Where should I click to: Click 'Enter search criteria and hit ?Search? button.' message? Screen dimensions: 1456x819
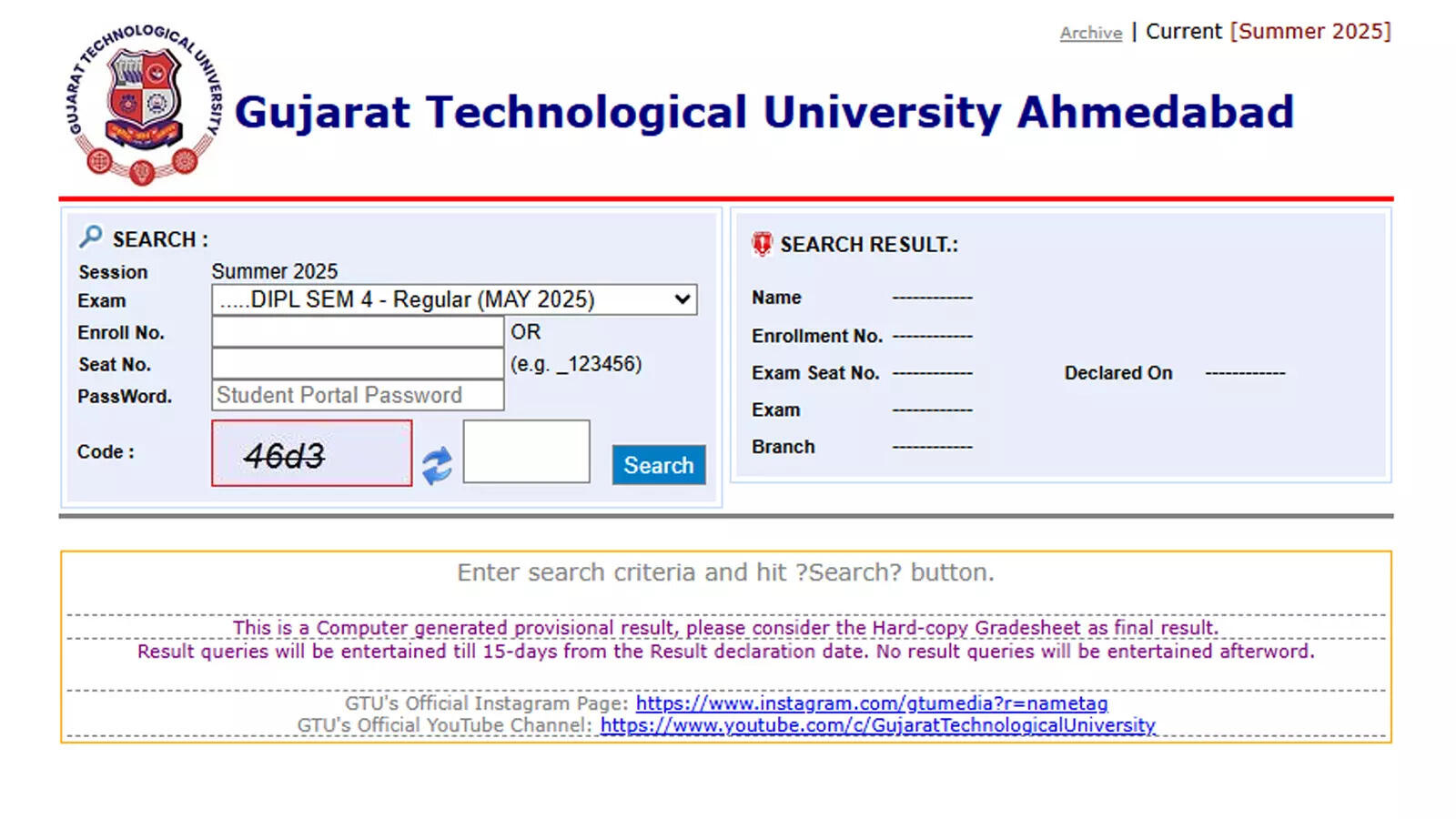[725, 572]
